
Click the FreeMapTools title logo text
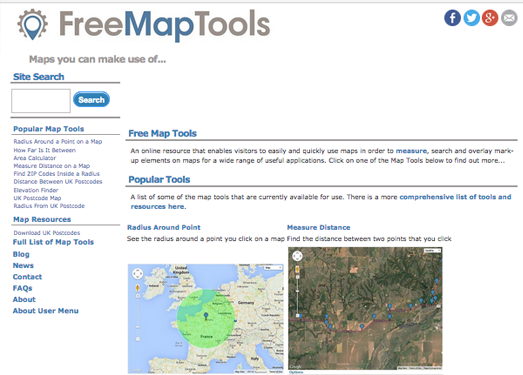click(164, 25)
